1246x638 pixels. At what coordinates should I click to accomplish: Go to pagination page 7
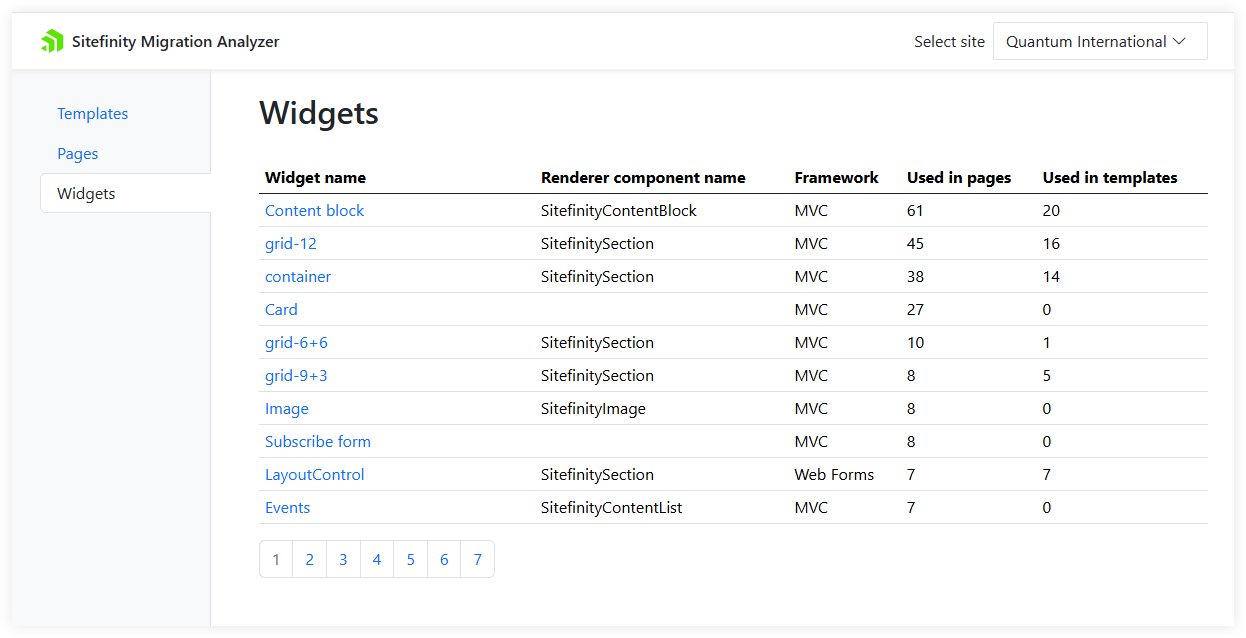[478, 559]
